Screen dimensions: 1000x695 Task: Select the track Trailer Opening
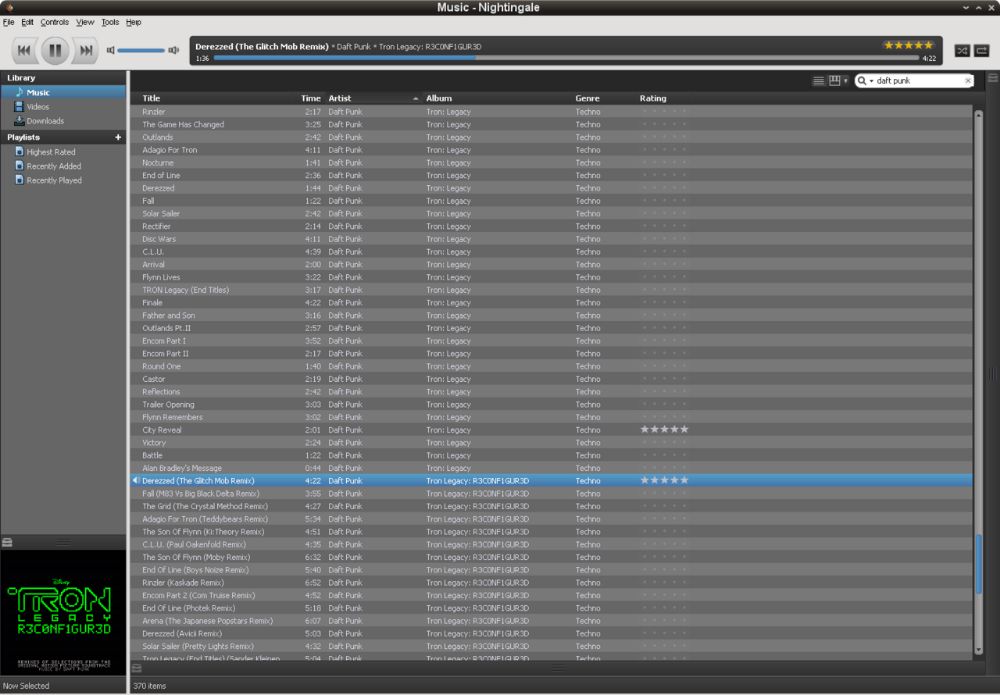click(552, 405)
